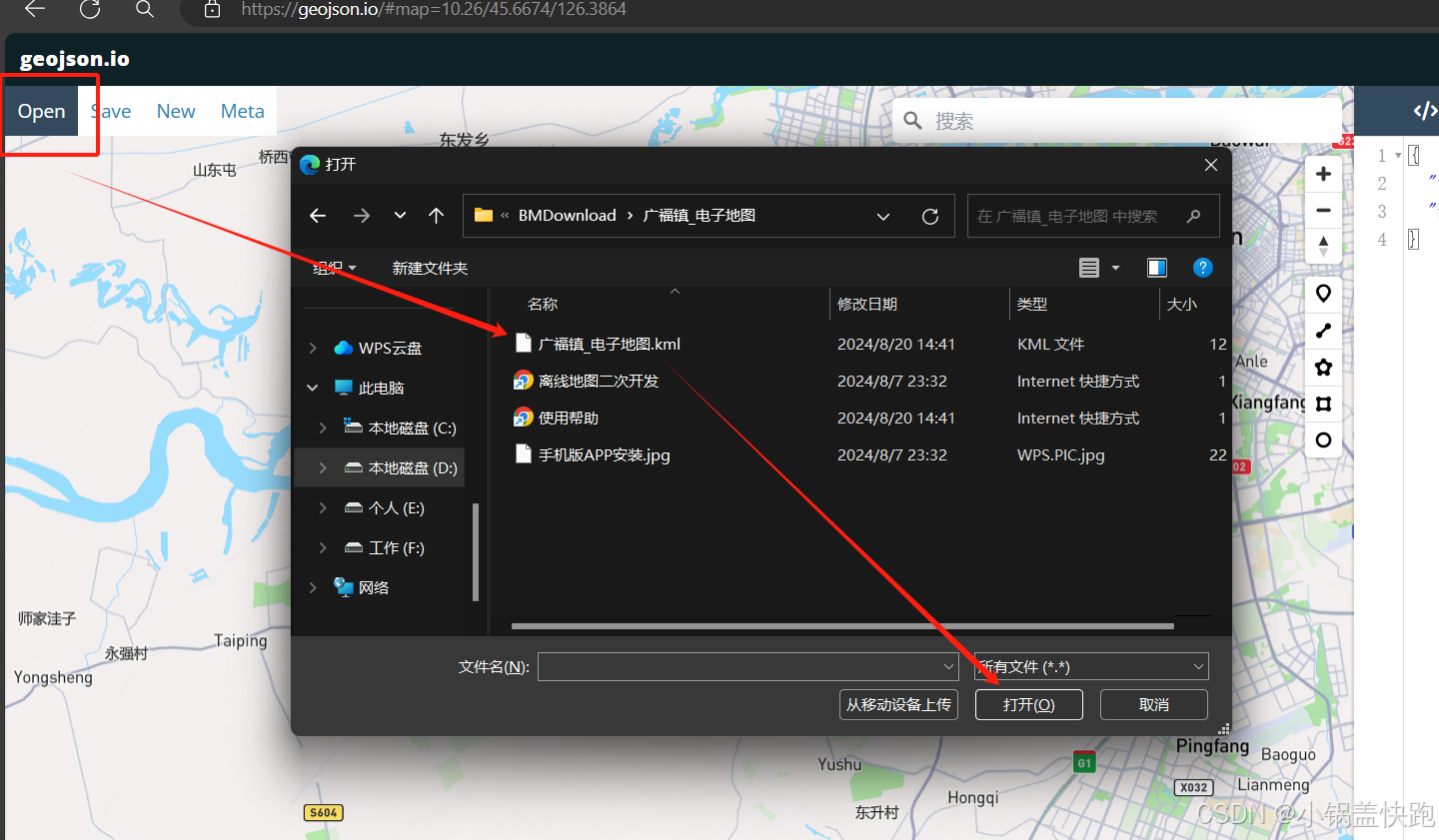Go forward in the file dialog
This screenshot has width=1439, height=840.
(x=362, y=216)
